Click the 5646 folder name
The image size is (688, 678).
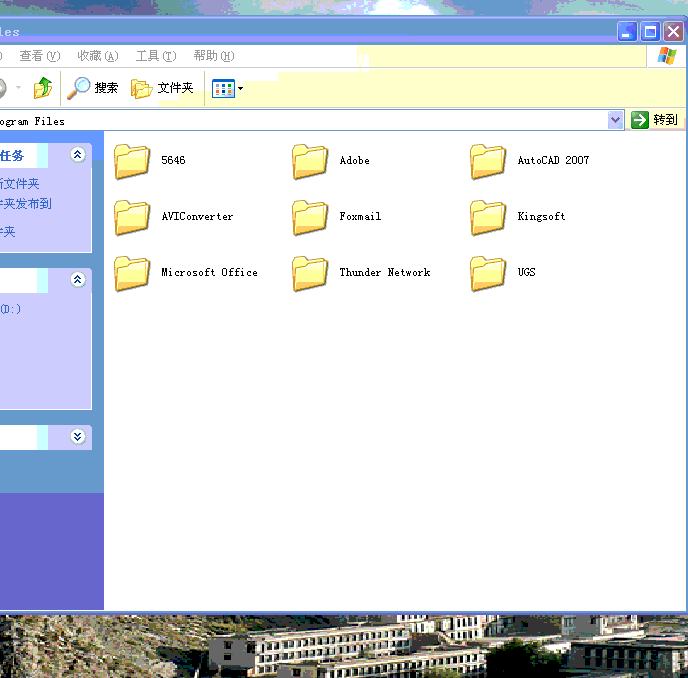[x=173, y=160]
